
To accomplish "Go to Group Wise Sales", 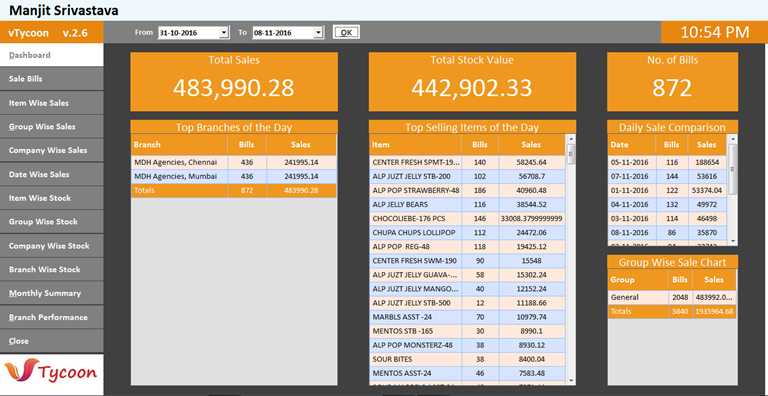I will 51,126.
